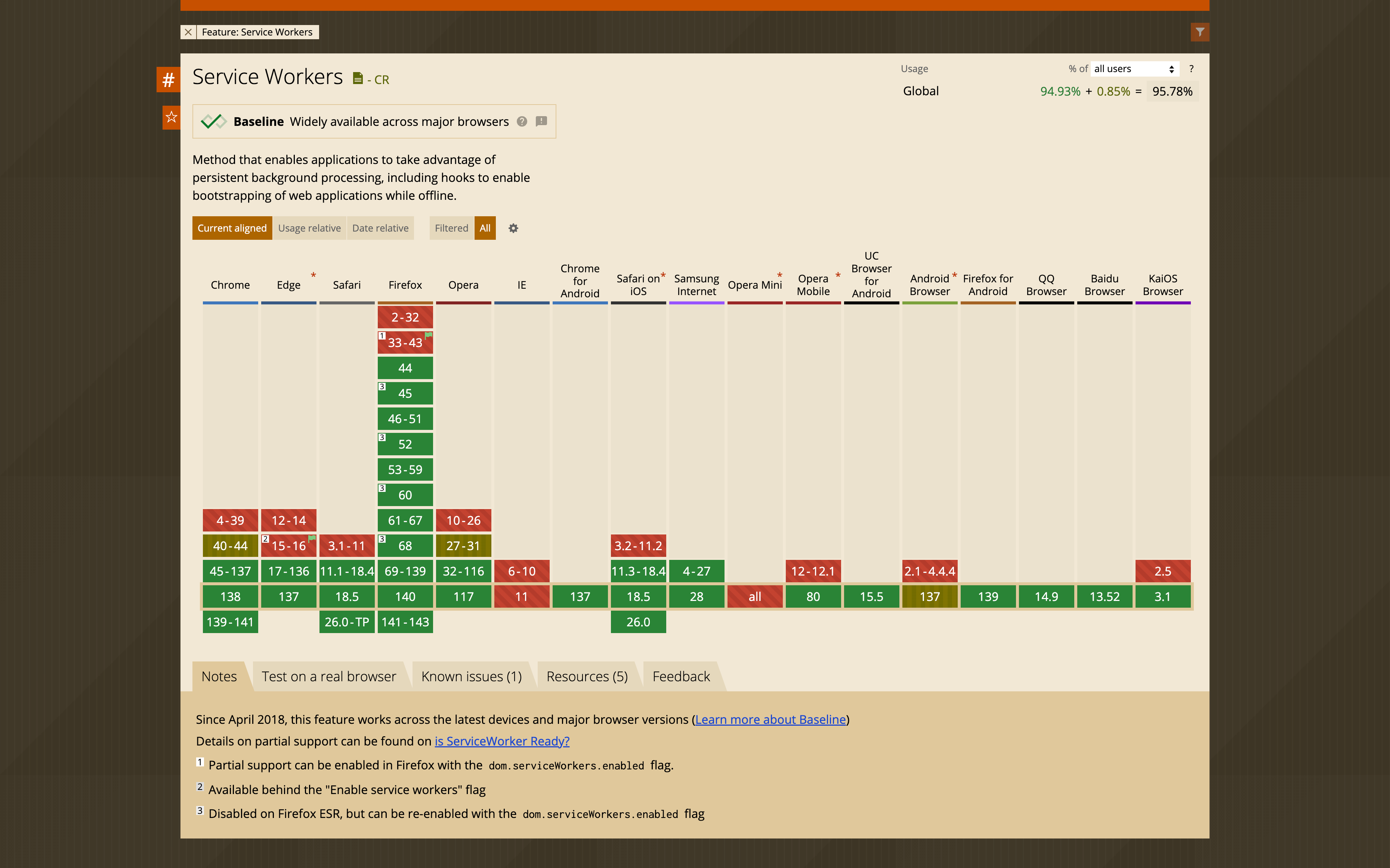Viewport: 1390px width, 868px height.
Task: Select Current aligned view
Action: pos(232,228)
